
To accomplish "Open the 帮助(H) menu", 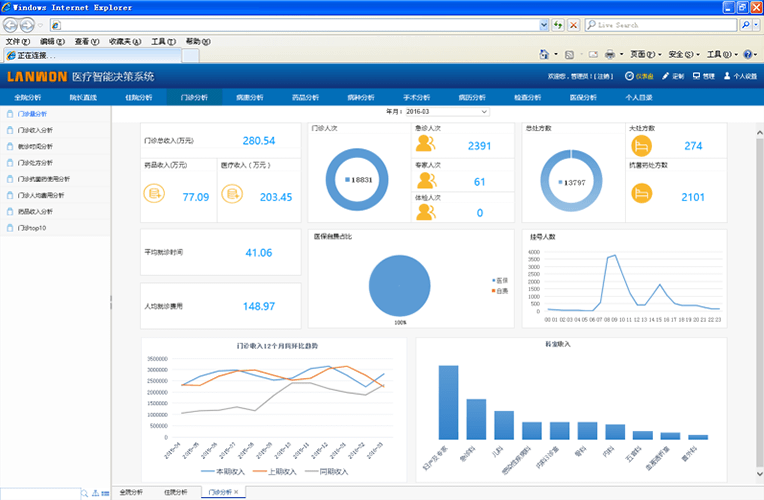I will tap(198, 41).
